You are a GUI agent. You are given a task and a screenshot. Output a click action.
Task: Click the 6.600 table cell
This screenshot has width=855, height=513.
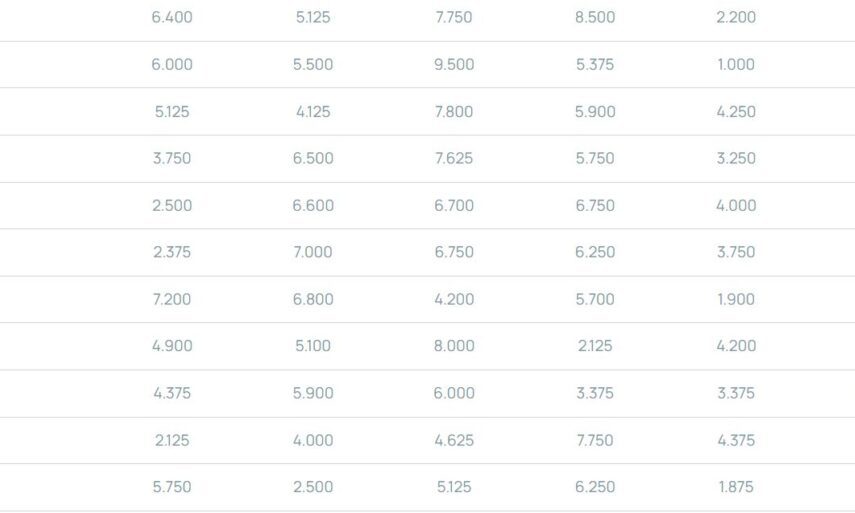tap(313, 205)
